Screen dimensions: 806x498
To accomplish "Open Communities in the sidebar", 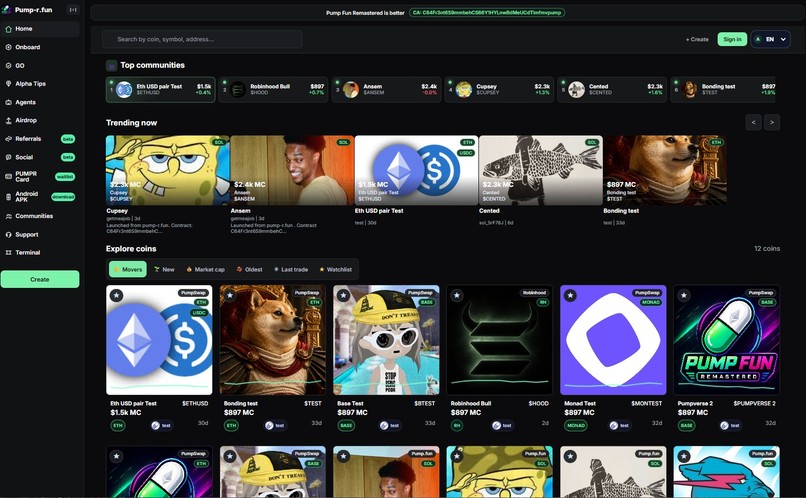I will coord(40,216).
